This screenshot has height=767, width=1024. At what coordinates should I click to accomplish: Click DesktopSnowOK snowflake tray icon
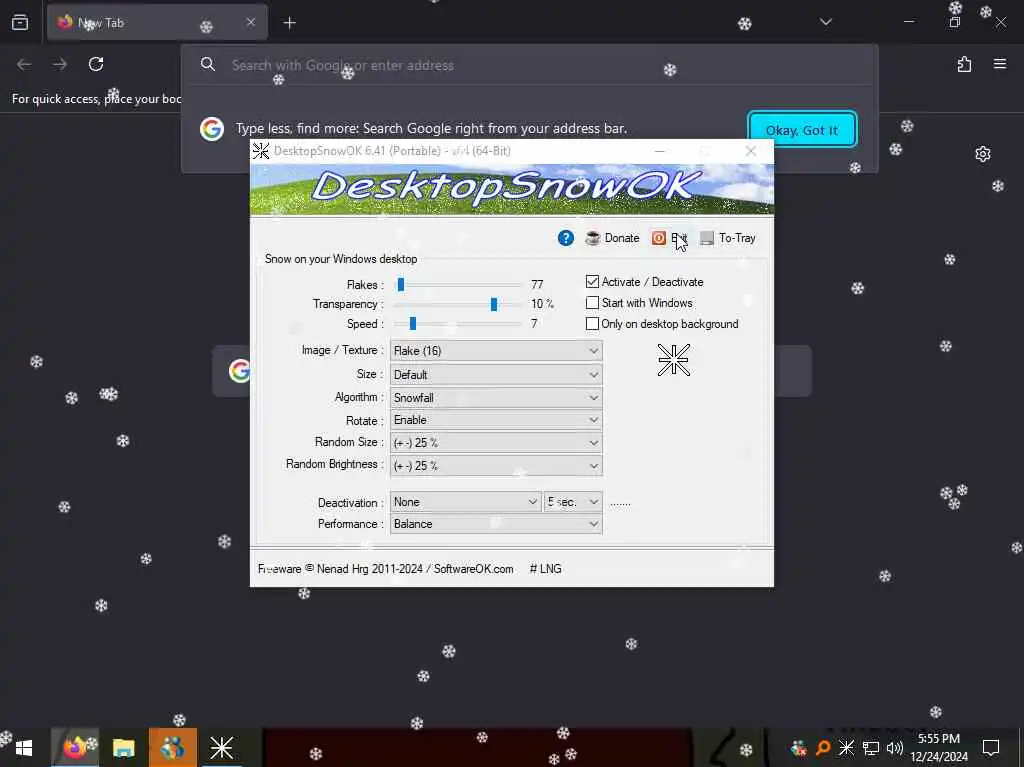pos(846,747)
